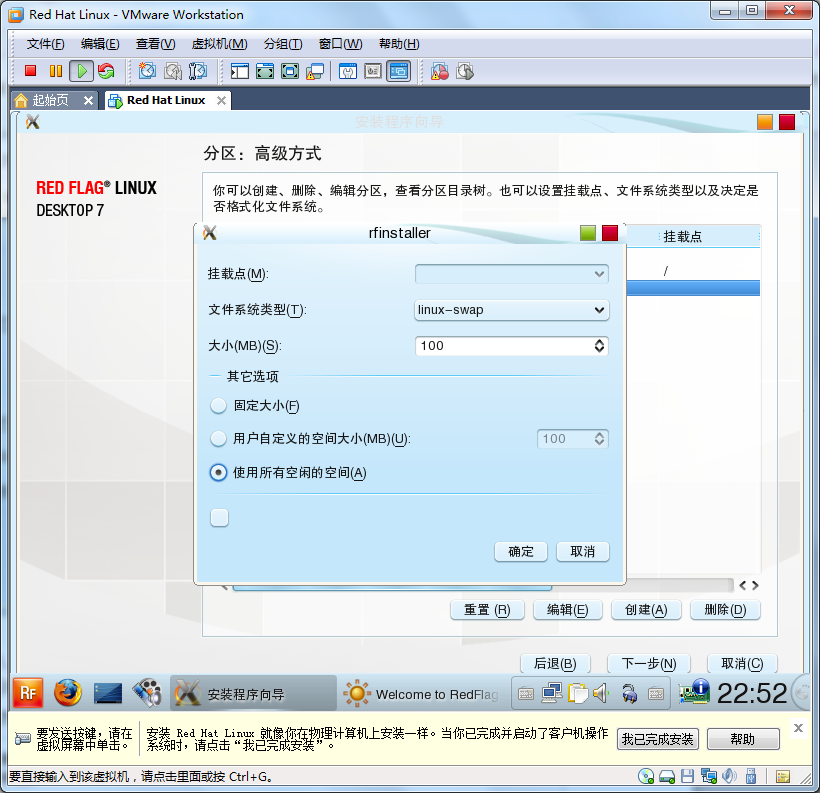
Task: Click the clipboard tray icon in guest panel
Action: coord(577,694)
